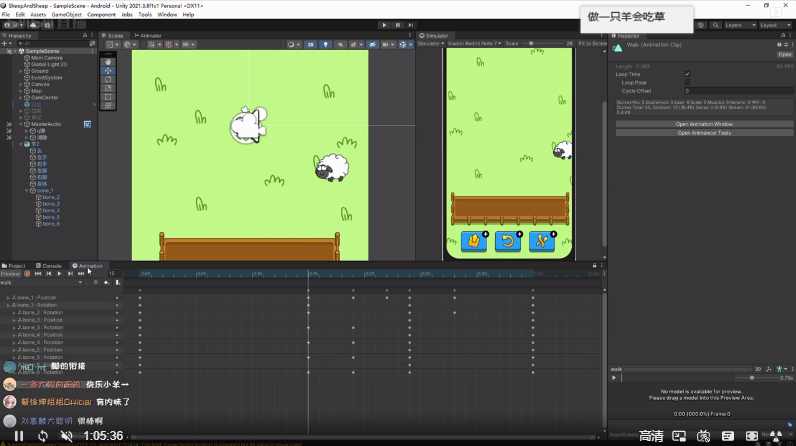
Task: Go to first keyframe in Animation
Action: (x=38, y=274)
